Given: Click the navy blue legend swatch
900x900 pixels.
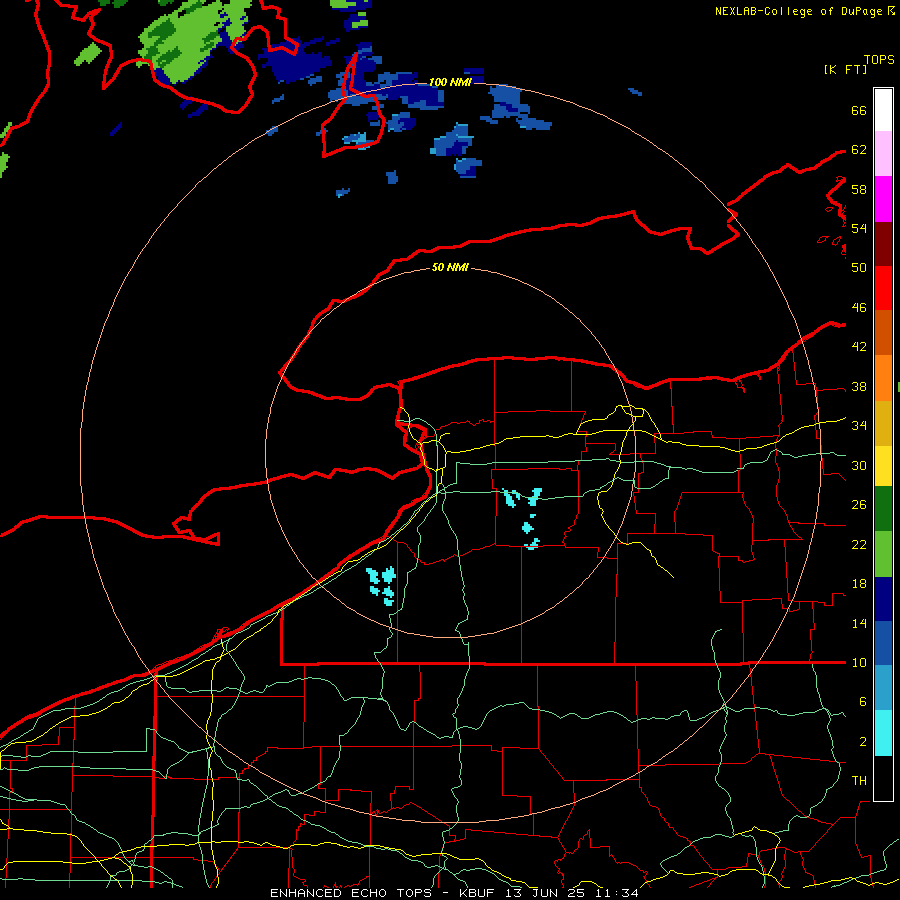Looking at the screenshot, I should pos(883,599).
